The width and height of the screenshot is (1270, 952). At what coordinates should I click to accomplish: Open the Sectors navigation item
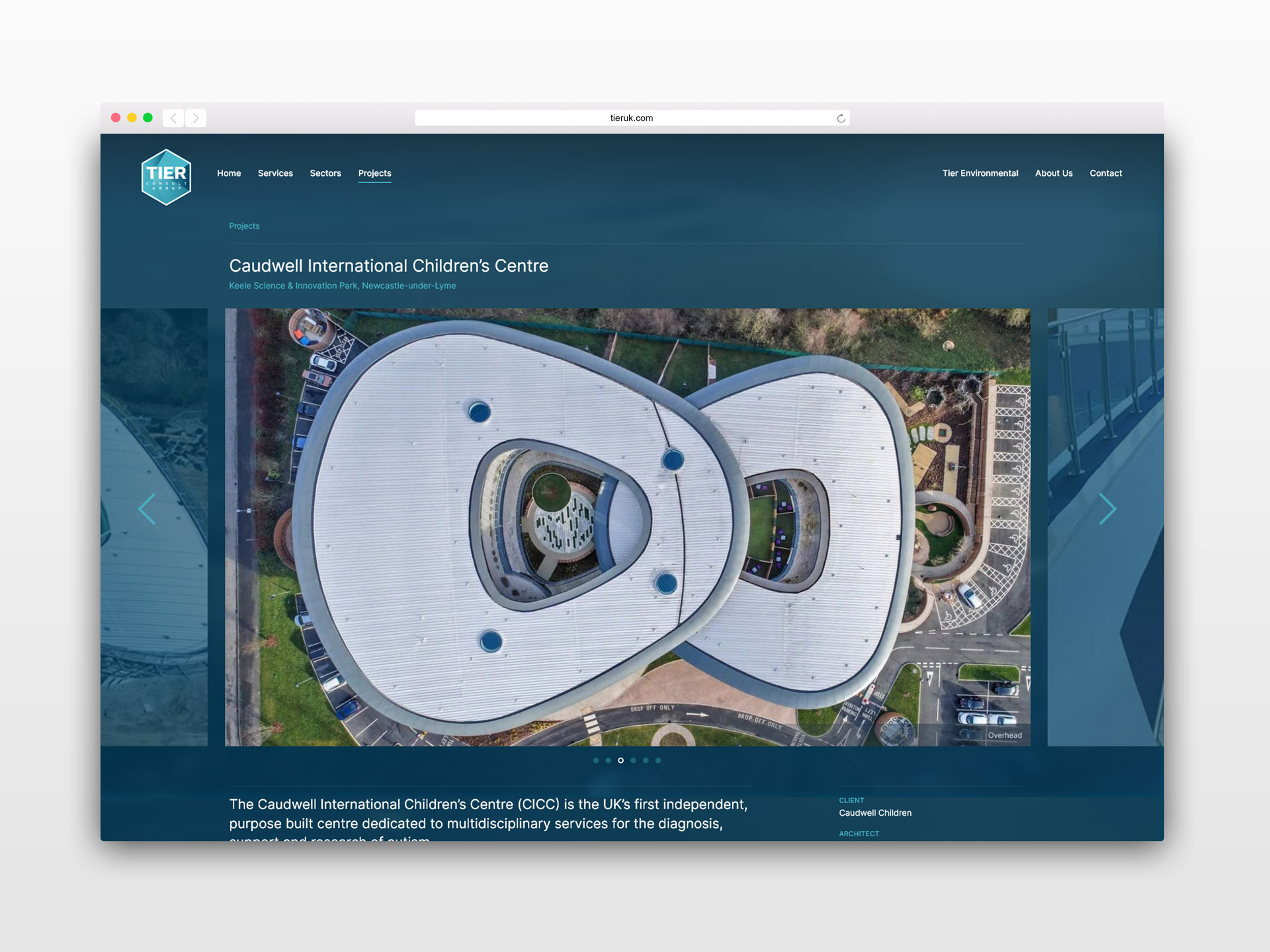point(325,173)
